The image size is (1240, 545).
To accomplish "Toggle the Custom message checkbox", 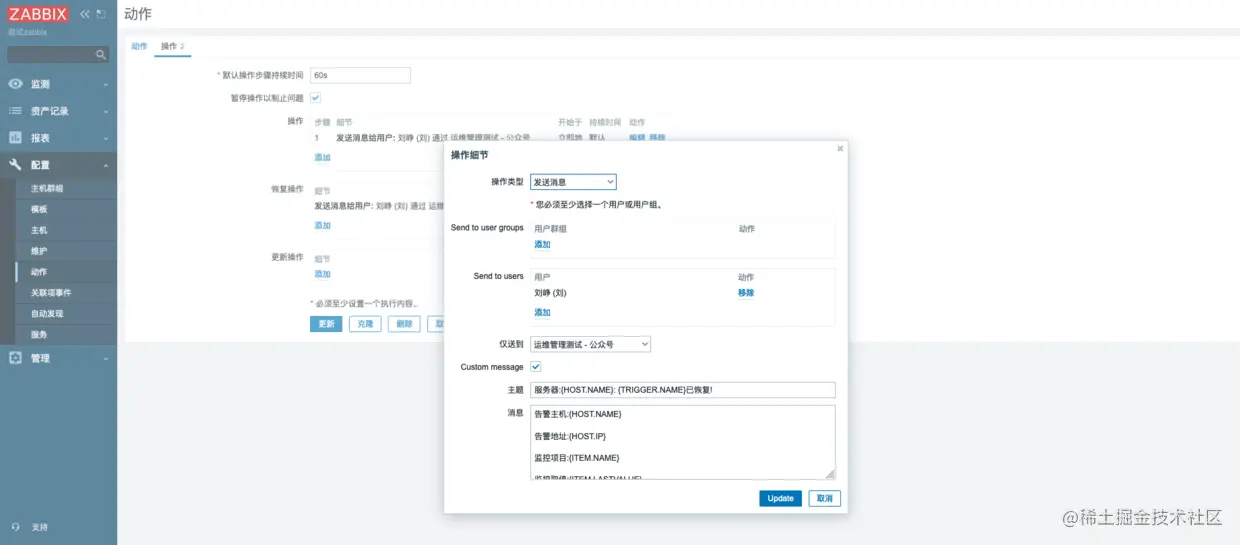I will [x=535, y=367].
